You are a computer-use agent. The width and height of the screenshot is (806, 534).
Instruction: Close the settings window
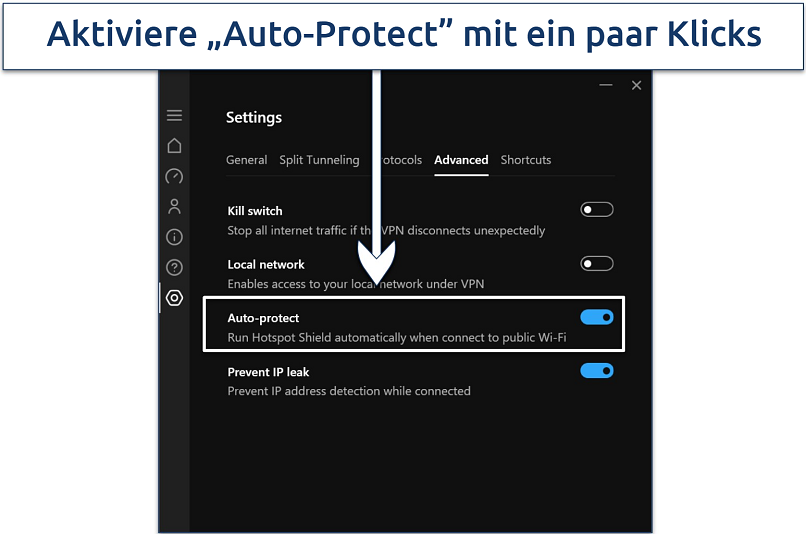pyautogui.click(x=636, y=85)
